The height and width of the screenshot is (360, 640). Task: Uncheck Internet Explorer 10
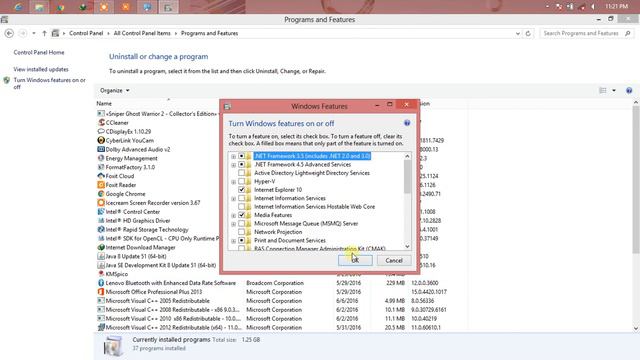242,190
